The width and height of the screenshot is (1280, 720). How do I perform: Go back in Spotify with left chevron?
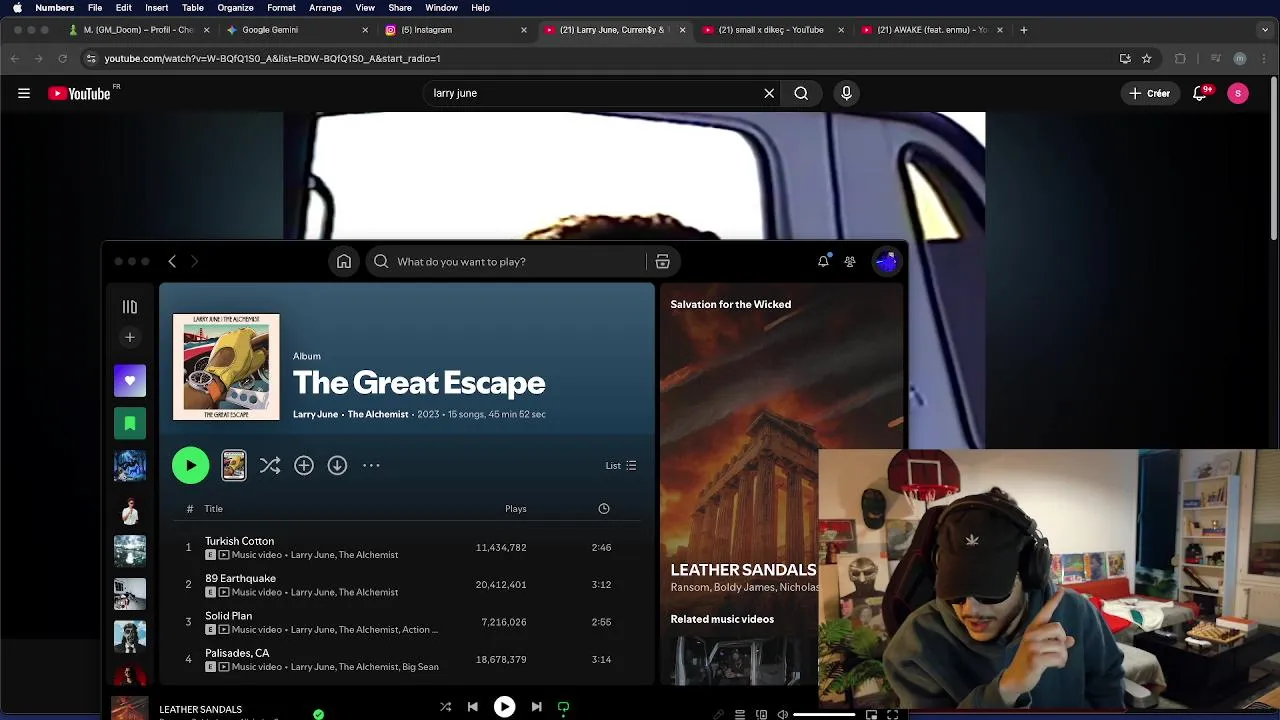[x=172, y=262]
